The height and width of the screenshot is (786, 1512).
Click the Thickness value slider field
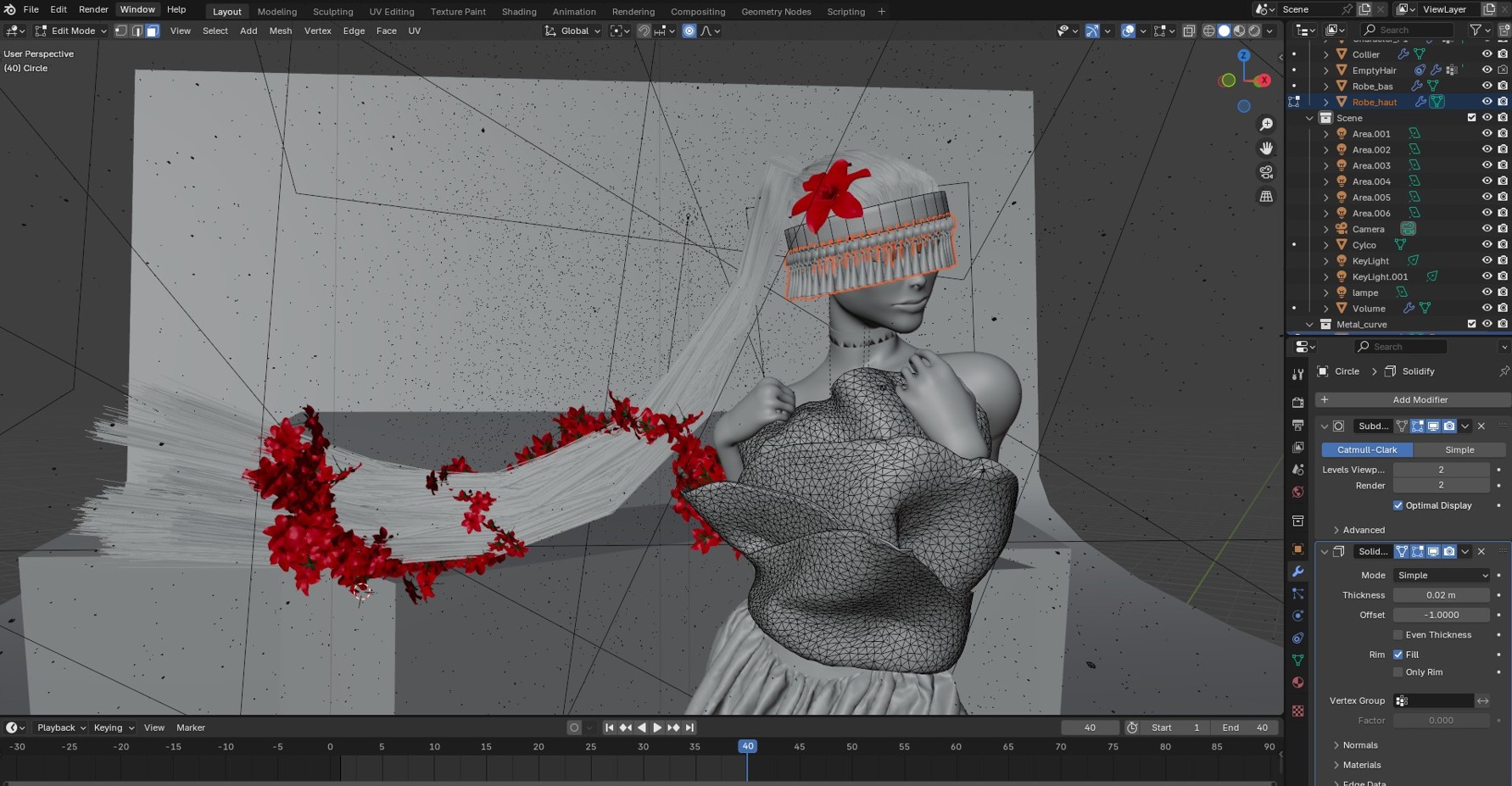(1441, 595)
